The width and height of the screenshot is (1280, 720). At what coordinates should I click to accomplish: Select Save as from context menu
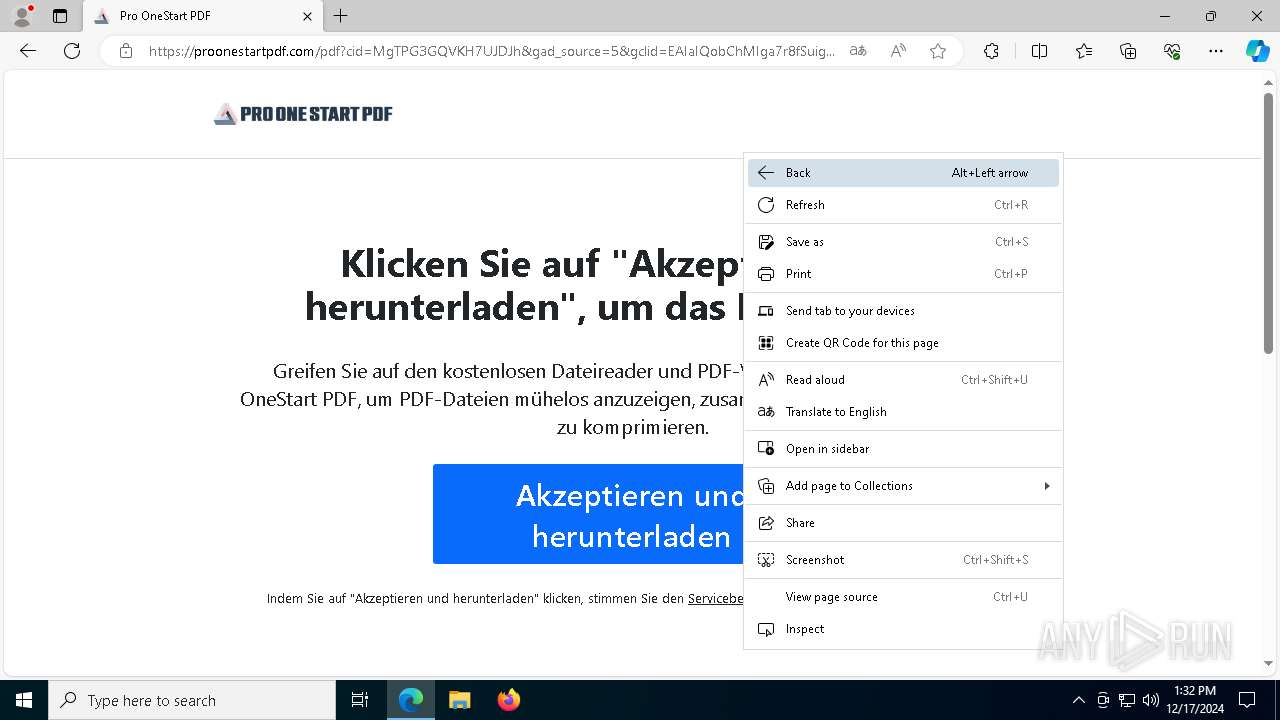[x=903, y=242]
